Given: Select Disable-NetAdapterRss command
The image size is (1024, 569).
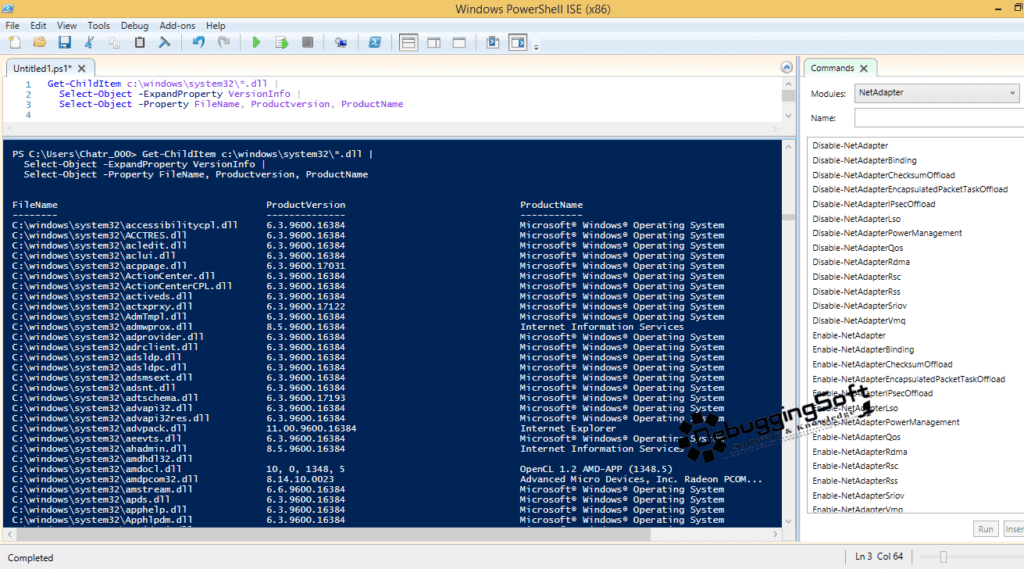Looking at the screenshot, I should point(856,291).
